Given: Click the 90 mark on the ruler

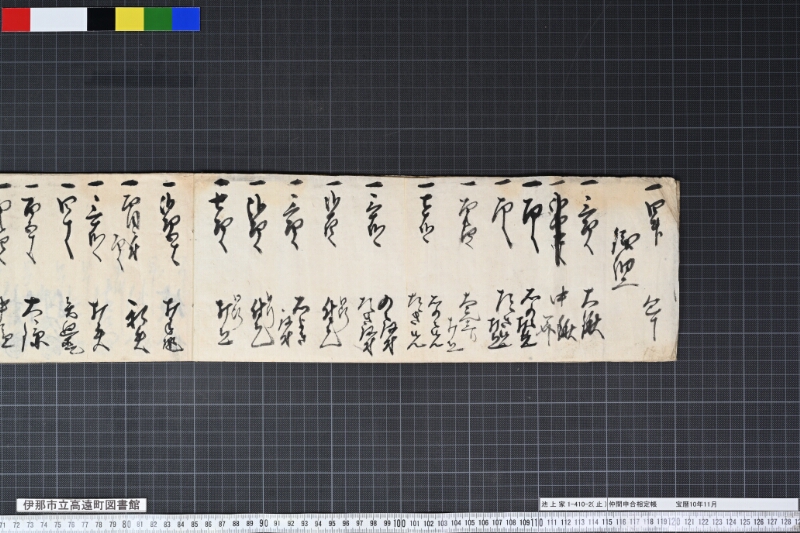Looking at the screenshot, I should point(263,523).
